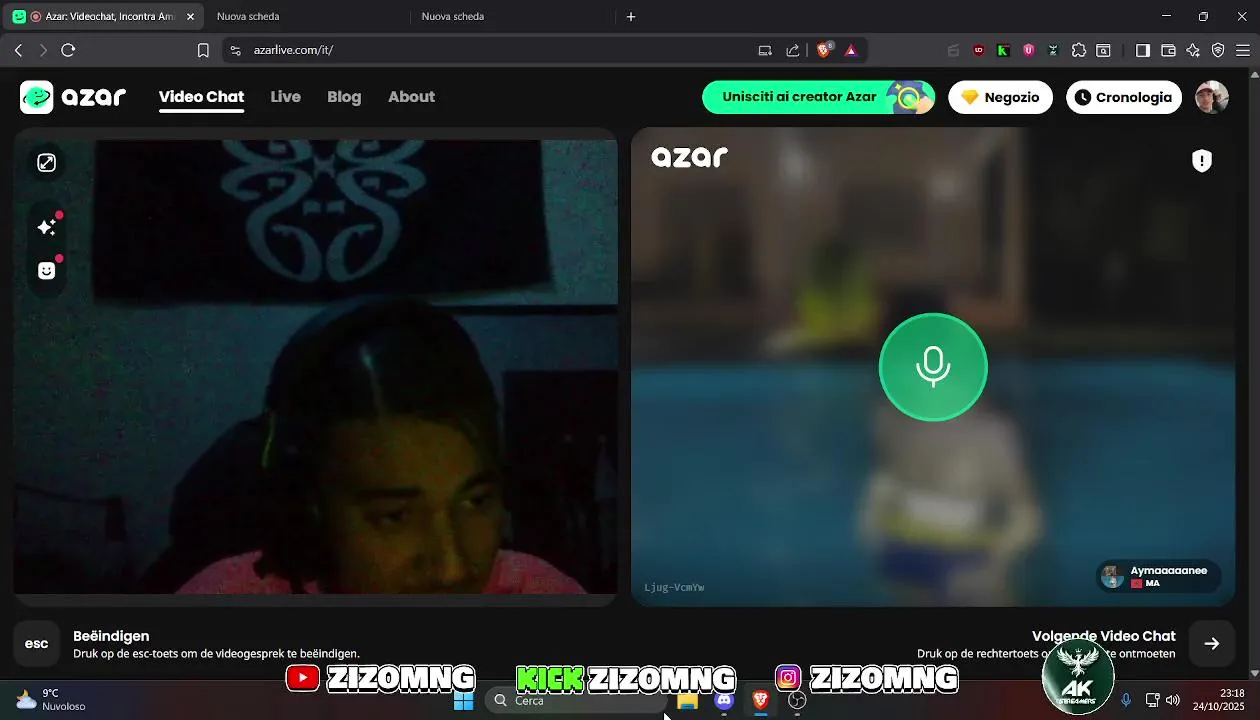This screenshot has width=1260, height=720.
Task: Click the install app icon in address bar
Action: pyautogui.click(x=765, y=50)
